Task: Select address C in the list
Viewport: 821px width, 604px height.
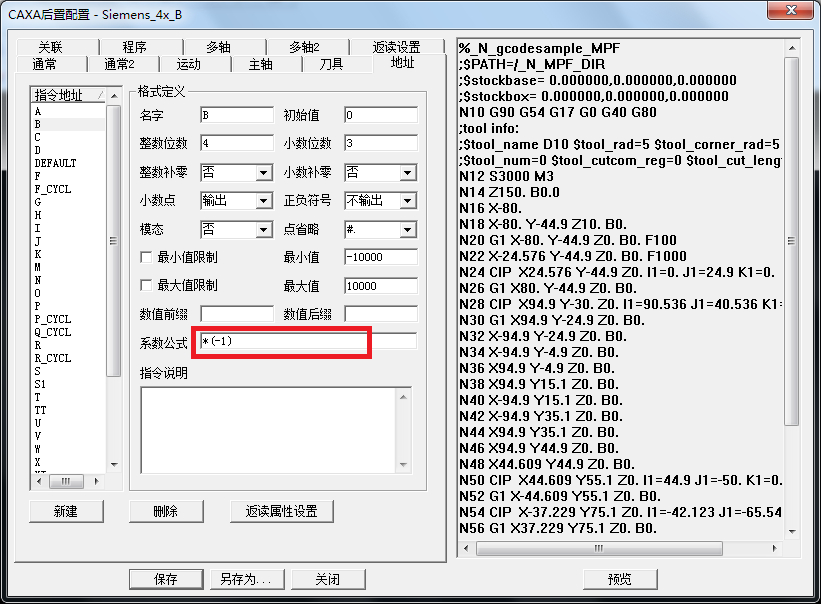Action: tap(68, 137)
